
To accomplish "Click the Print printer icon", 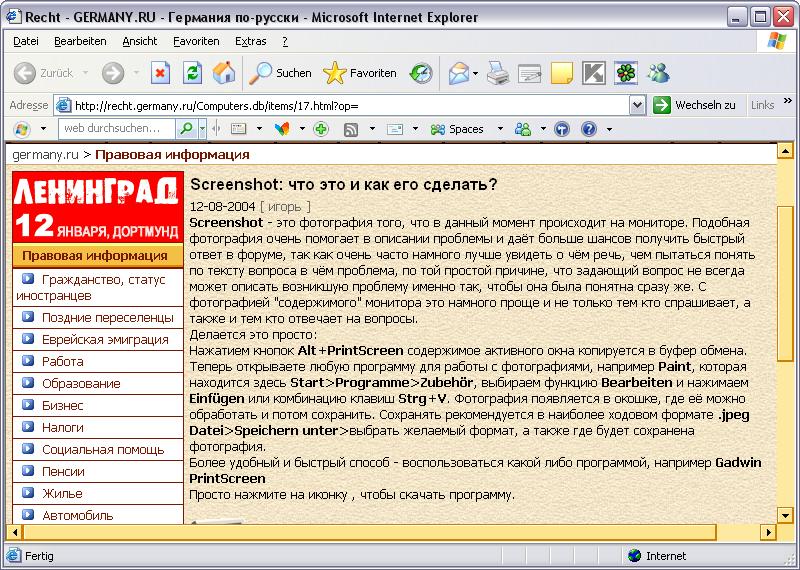I will 497,73.
